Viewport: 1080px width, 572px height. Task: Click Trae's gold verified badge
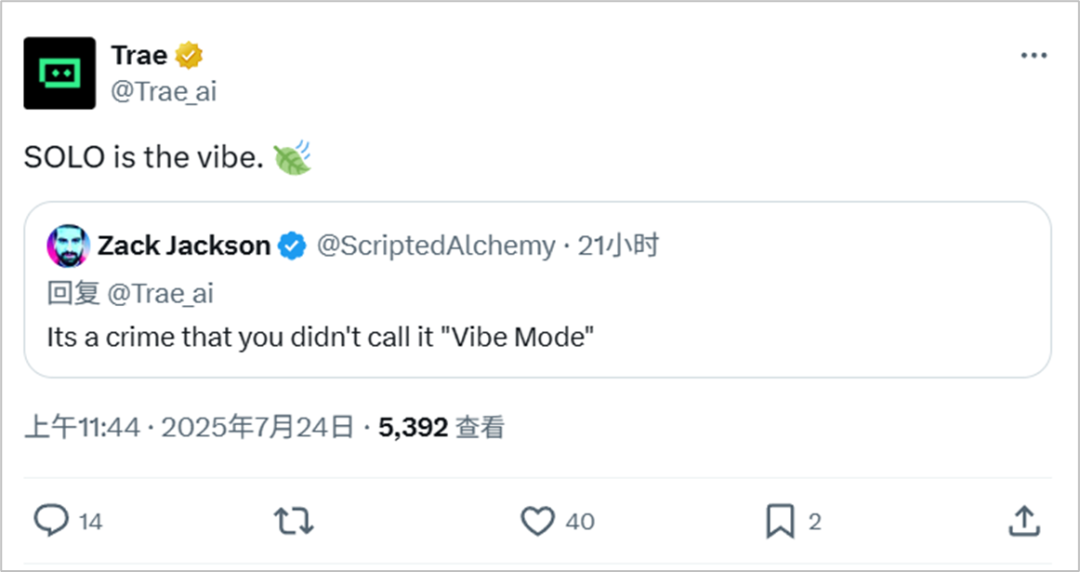point(189,56)
